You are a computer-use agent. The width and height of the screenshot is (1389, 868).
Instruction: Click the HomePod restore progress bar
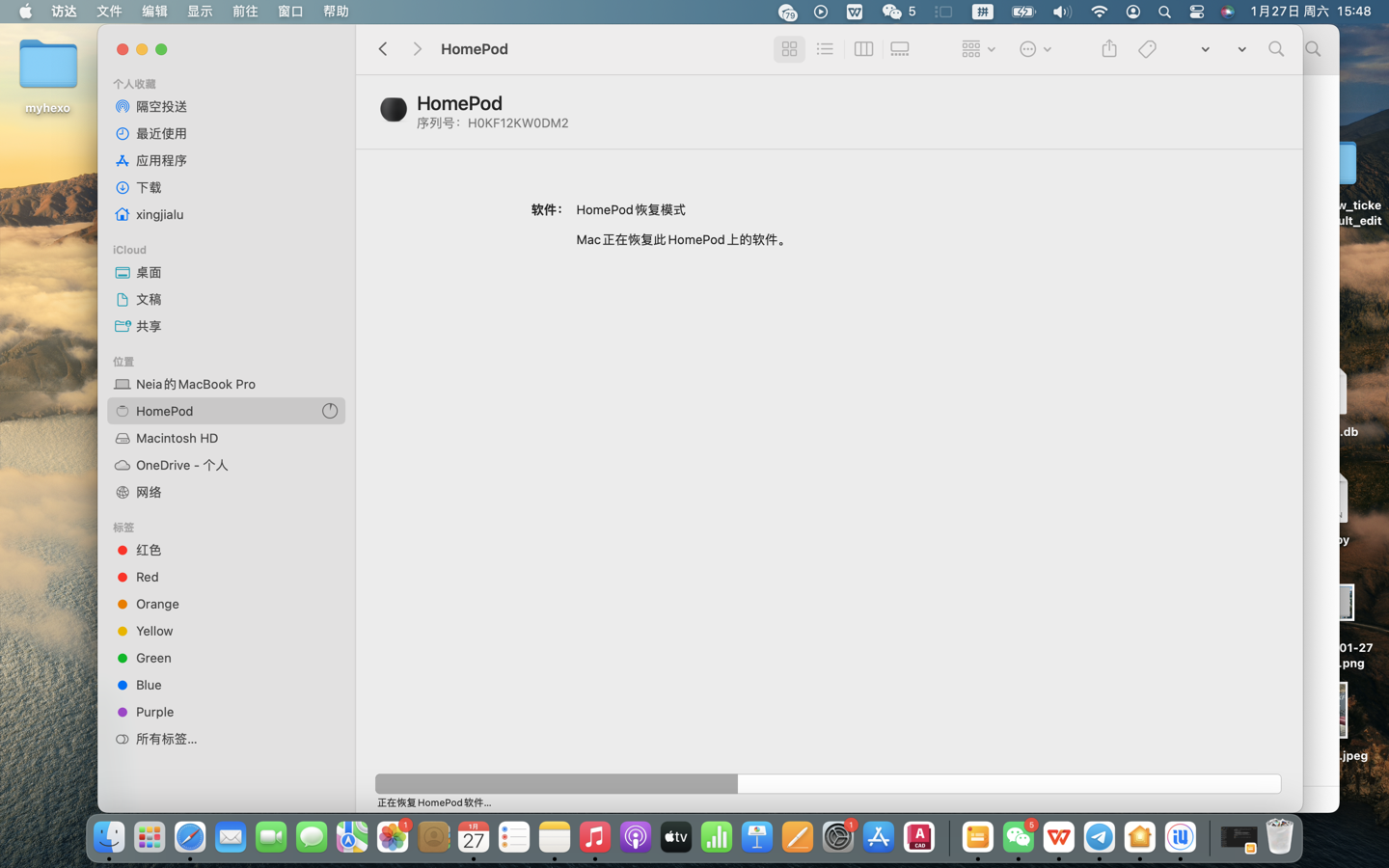pyautogui.click(x=828, y=784)
